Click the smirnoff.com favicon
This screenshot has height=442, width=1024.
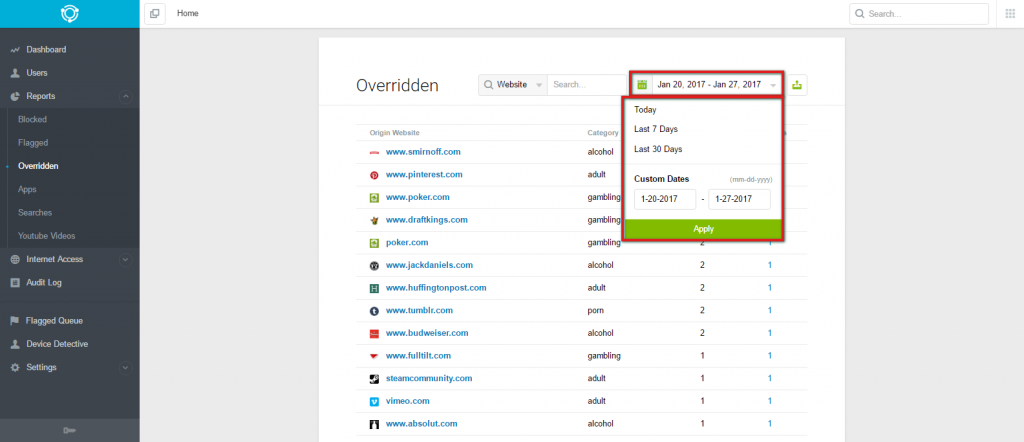pyautogui.click(x=374, y=152)
